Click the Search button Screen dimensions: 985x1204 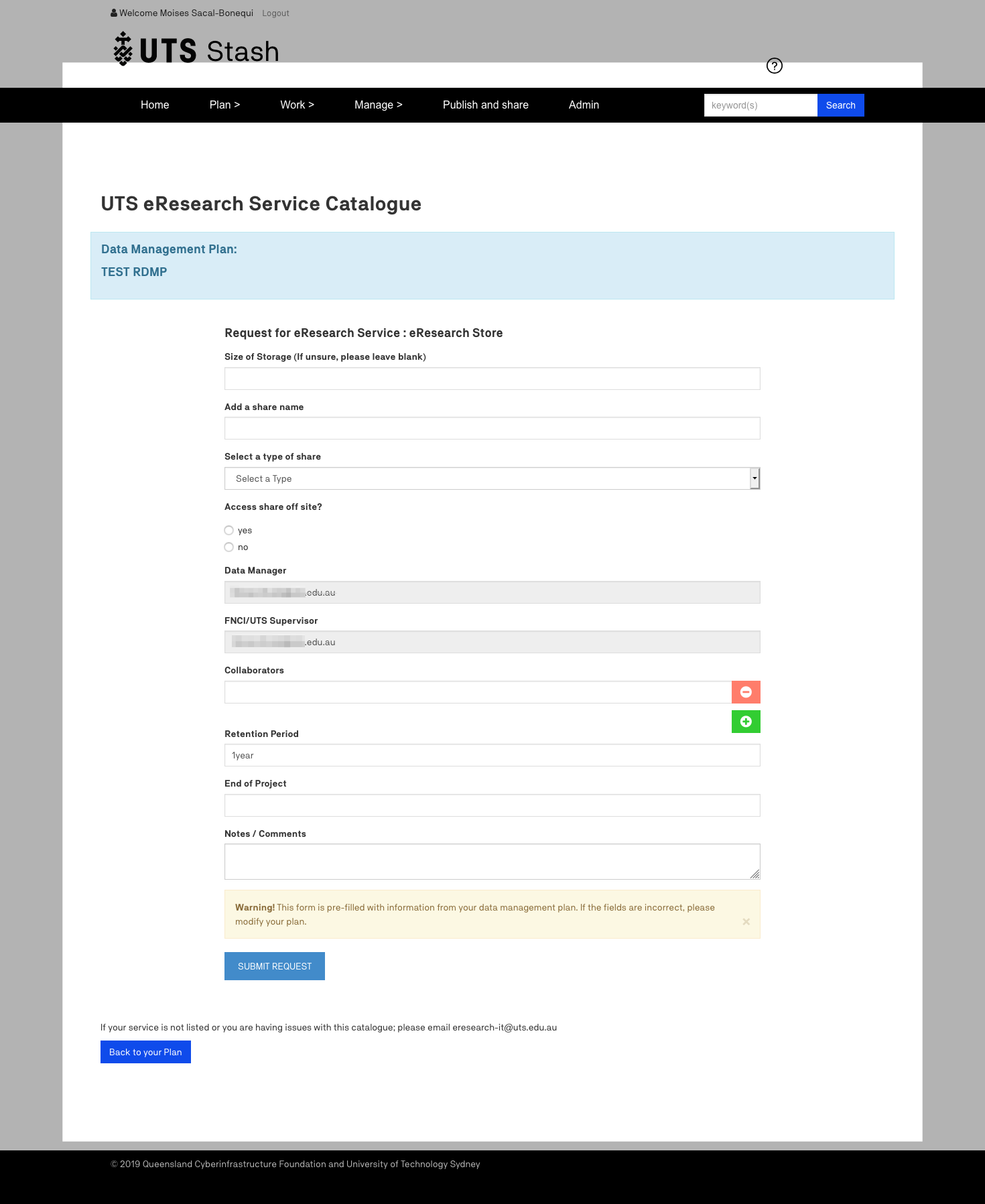coord(840,105)
